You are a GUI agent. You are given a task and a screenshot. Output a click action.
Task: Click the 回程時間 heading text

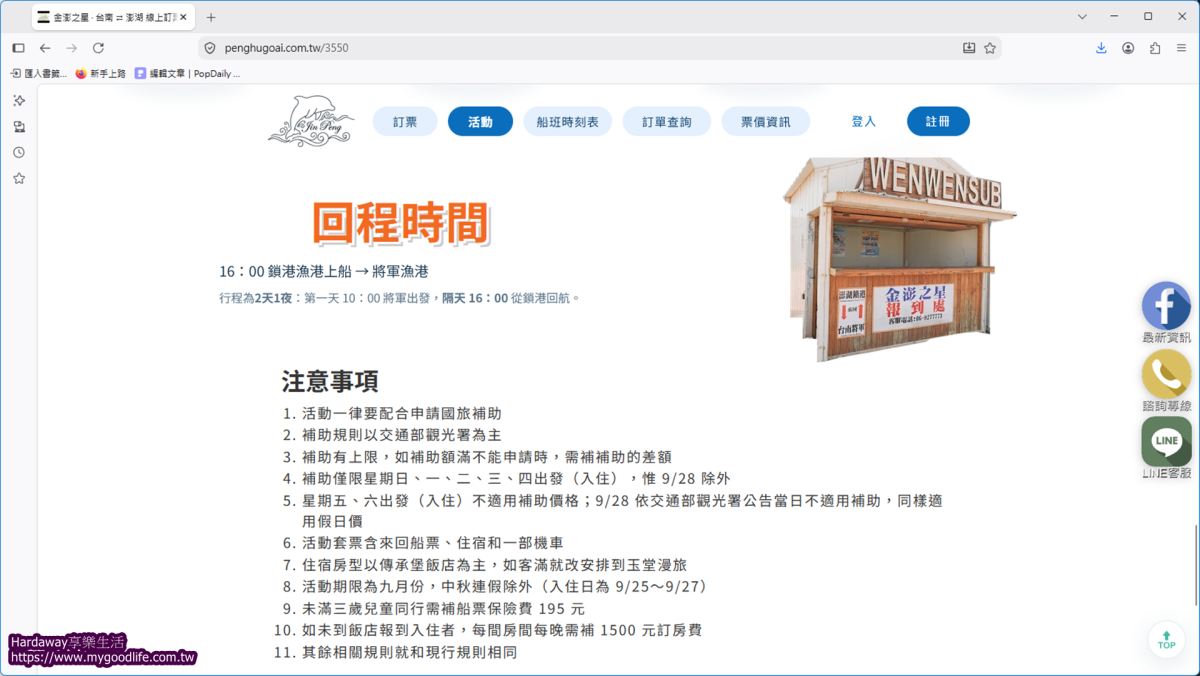(400, 223)
